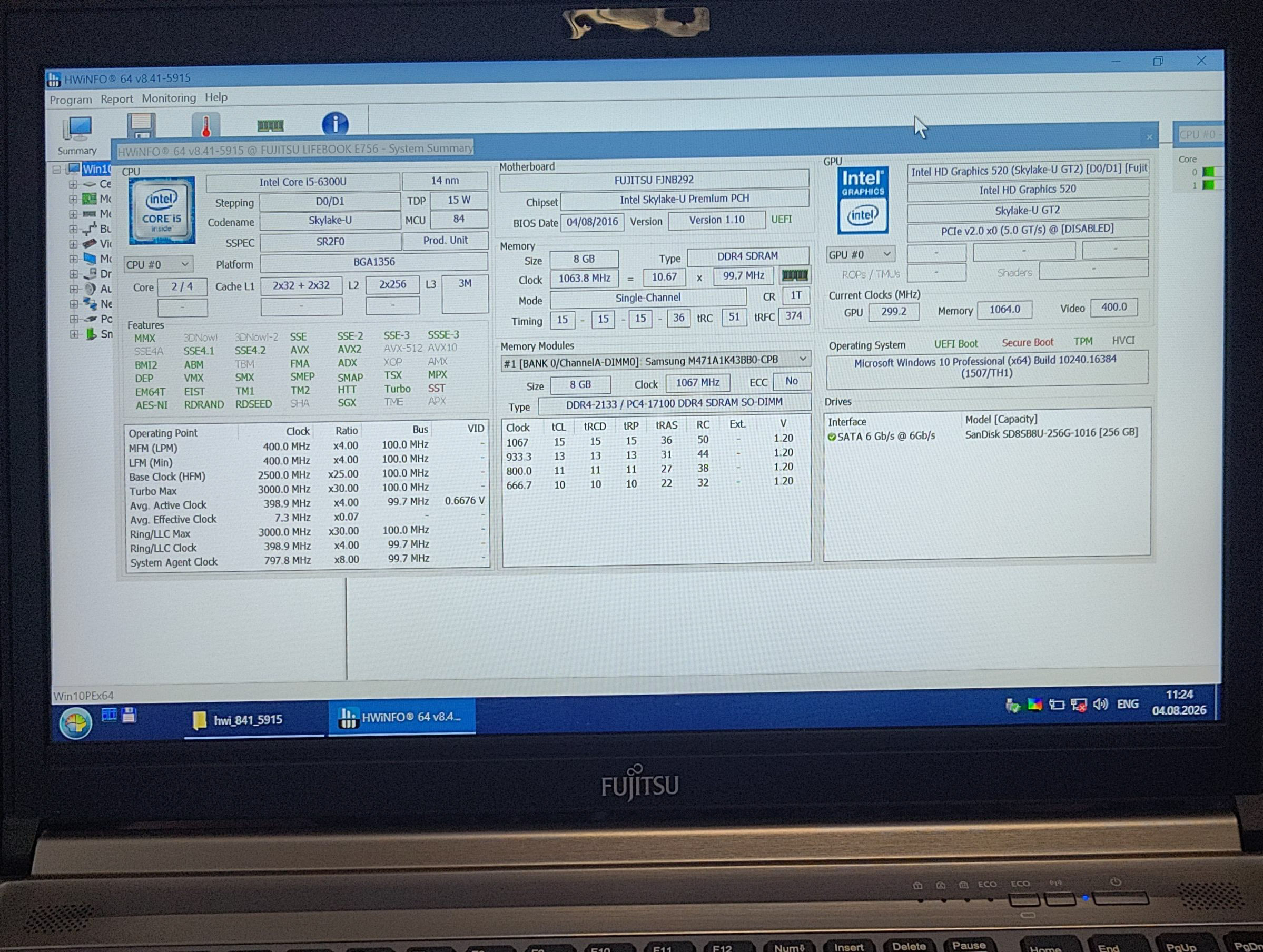Expand the 'Sm' battery tree node

73,334
